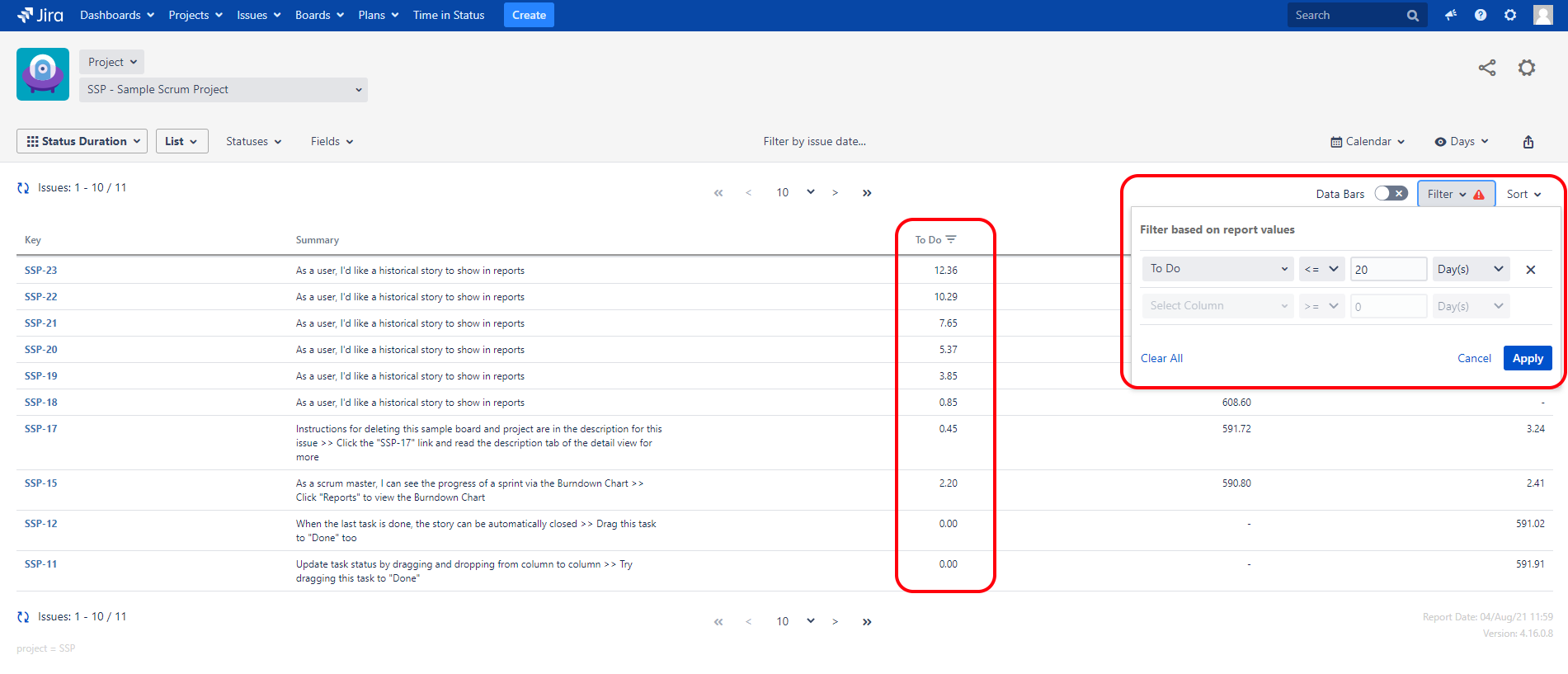The image size is (1568, 674).
Task: Remove the To Do filter row
Action: click(1530, 270)
